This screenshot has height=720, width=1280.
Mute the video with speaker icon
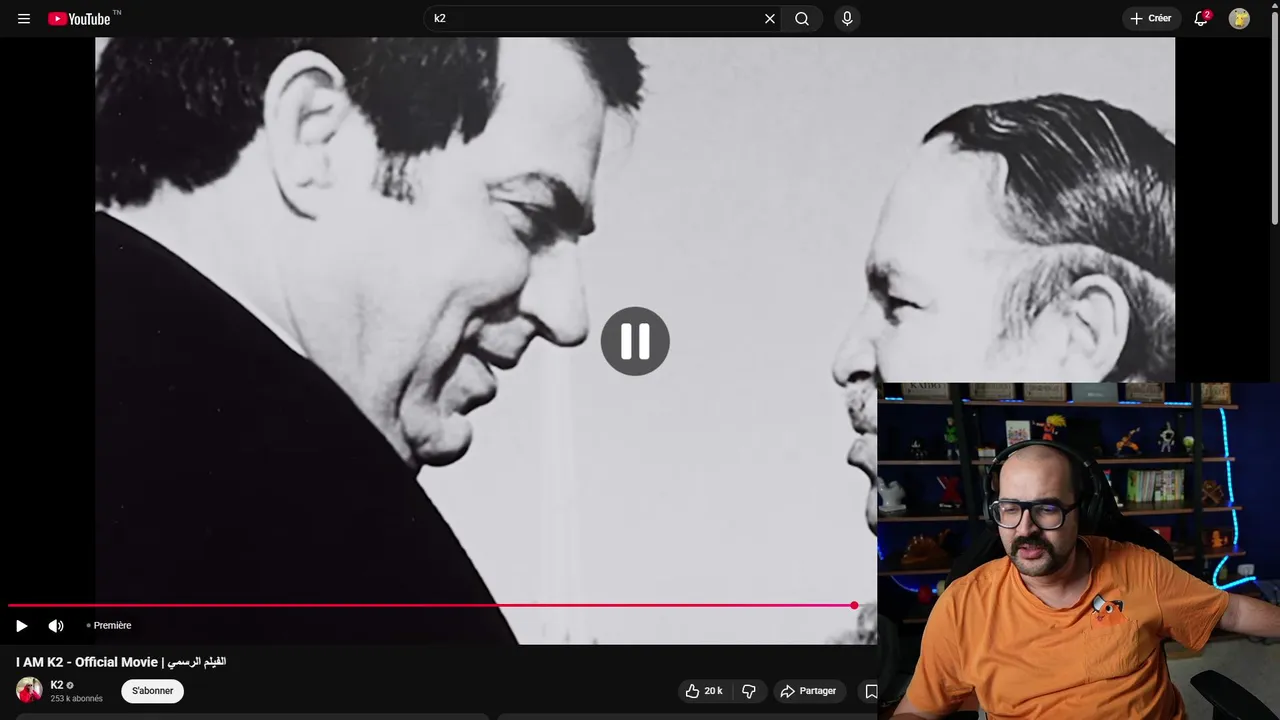[56, 626]
